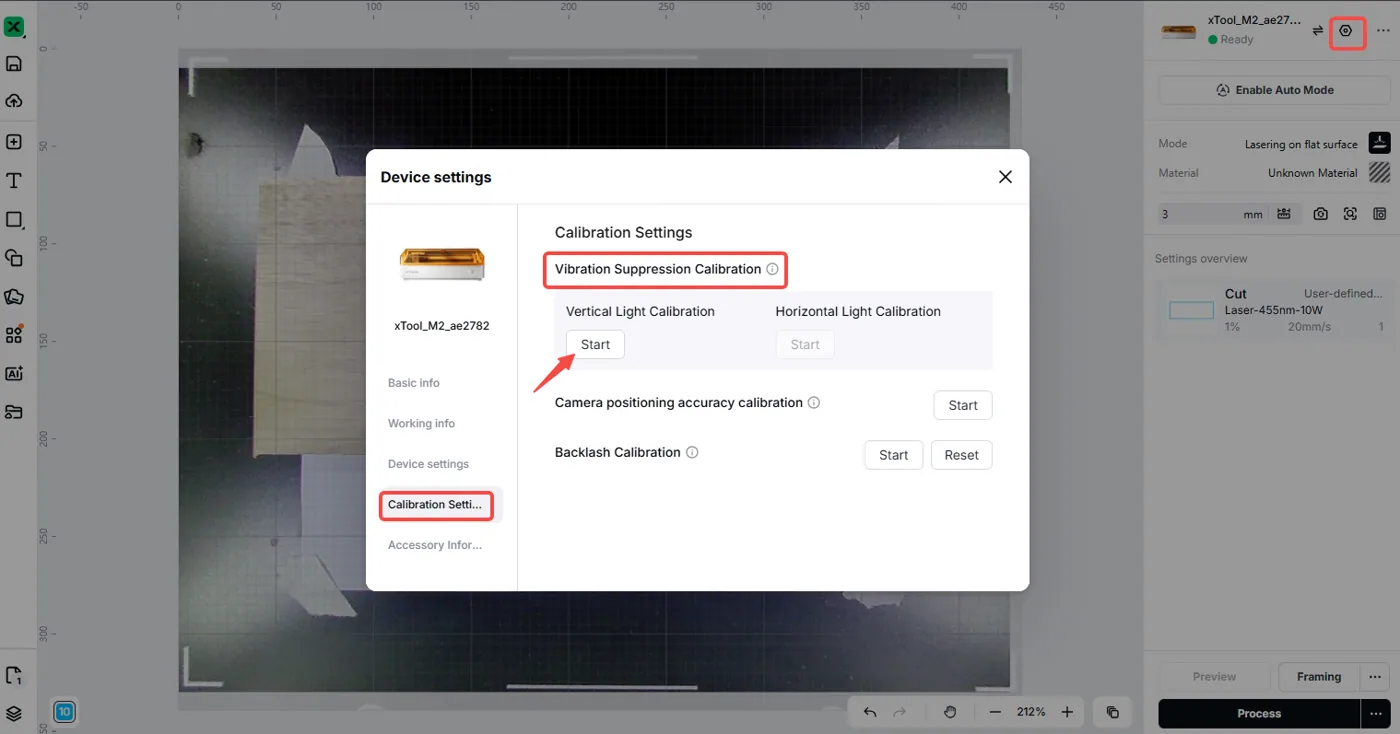
Task: Open the Layers icon at bottom left
Action: pos(14,713)
